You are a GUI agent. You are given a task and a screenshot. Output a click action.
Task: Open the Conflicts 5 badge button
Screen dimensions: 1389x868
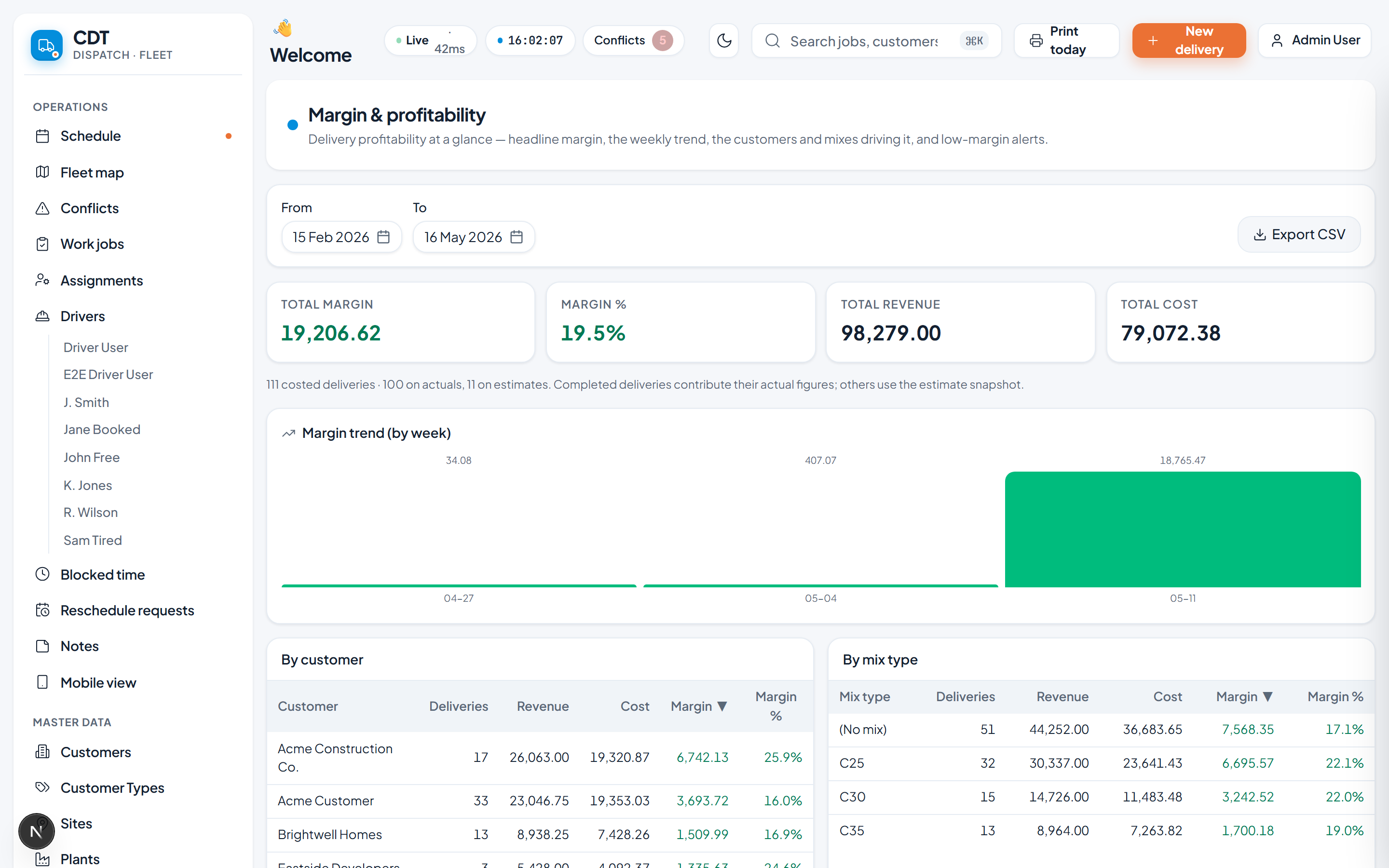(x=633, y=41)
